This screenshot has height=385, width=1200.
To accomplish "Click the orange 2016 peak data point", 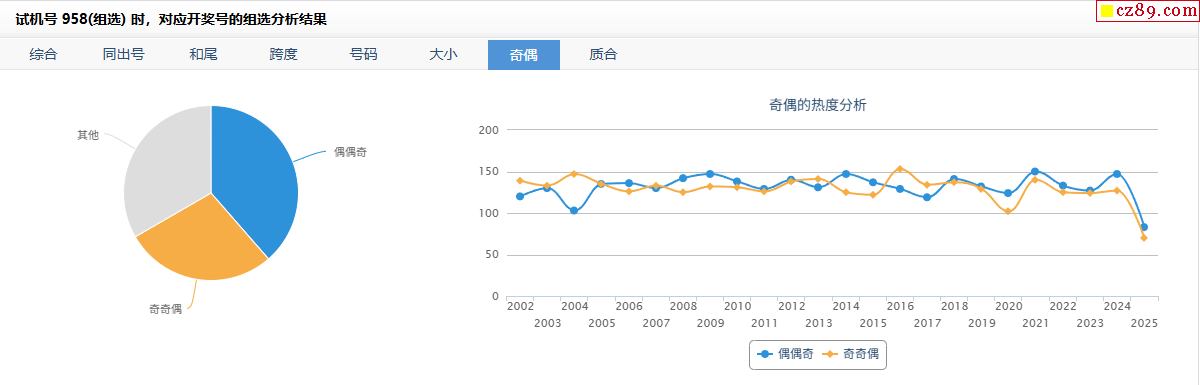I will [x=900, y=169].
